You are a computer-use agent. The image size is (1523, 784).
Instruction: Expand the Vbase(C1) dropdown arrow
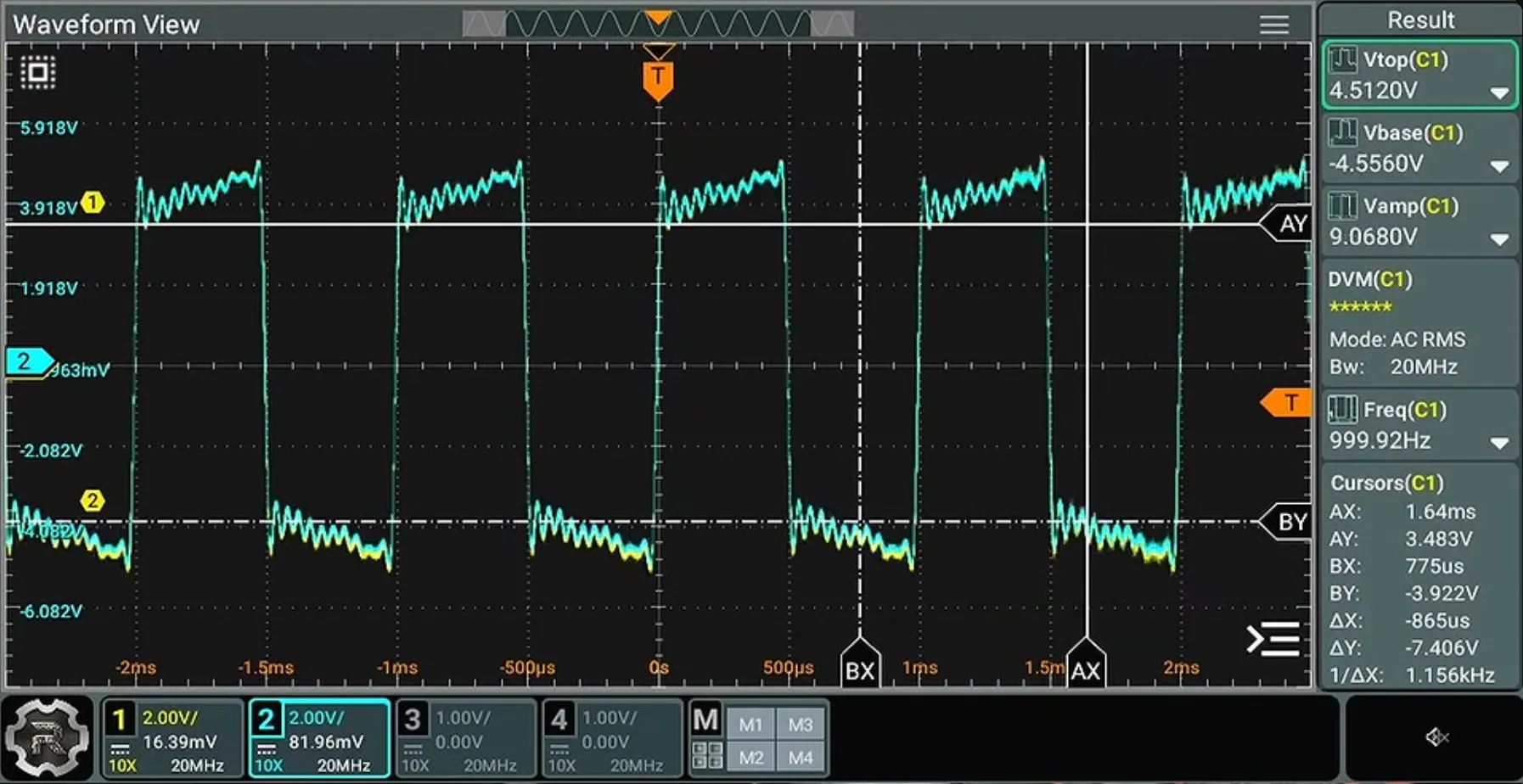coord(1499,166)
